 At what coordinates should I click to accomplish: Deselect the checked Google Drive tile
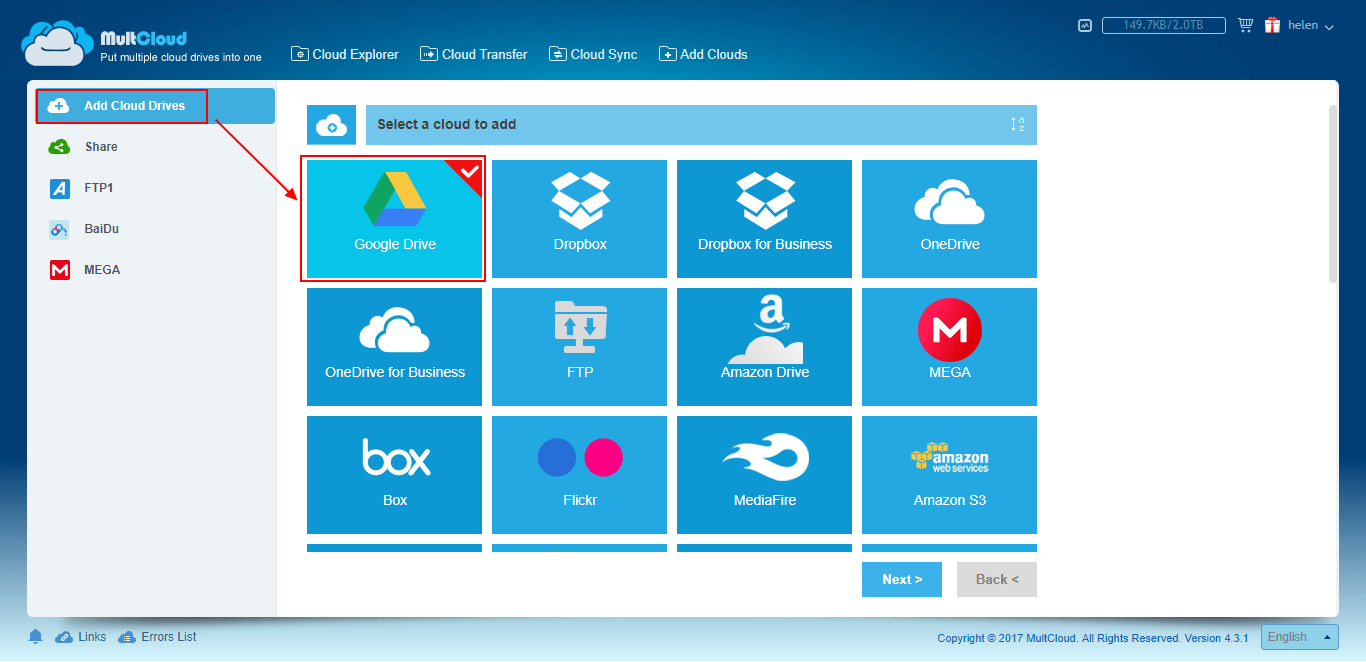point(394,219)
